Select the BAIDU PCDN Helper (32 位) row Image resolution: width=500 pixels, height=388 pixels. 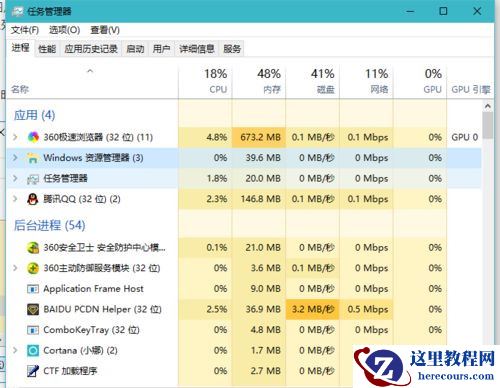(x=243, y=309)
